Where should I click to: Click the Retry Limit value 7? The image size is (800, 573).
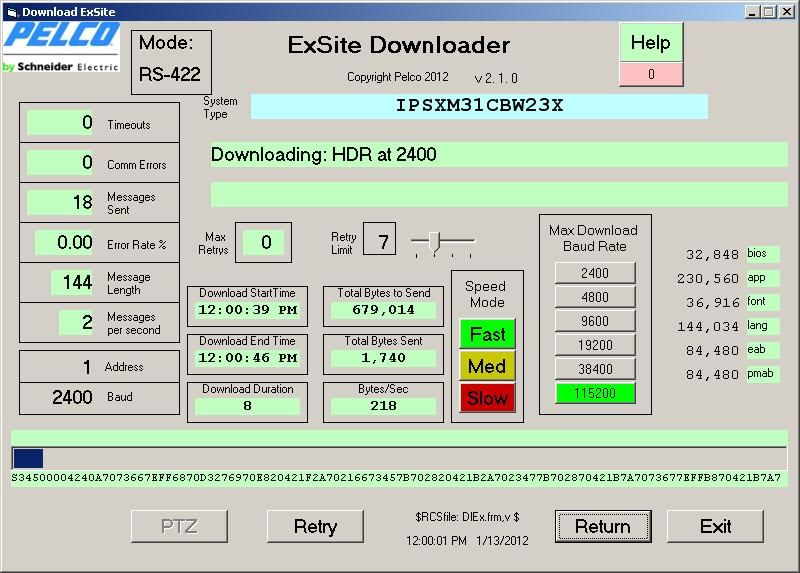(380, 239)
